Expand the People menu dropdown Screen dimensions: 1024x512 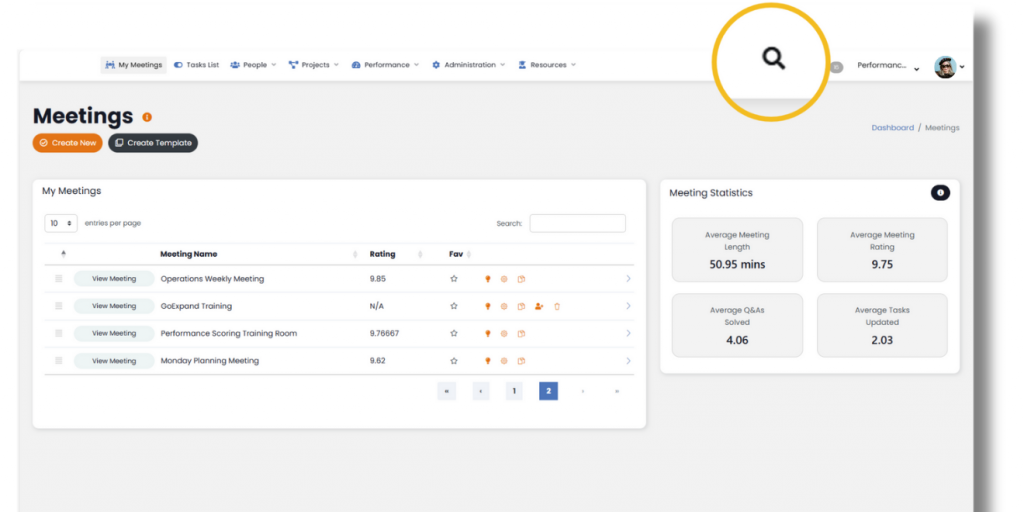[x=253, y=65]
